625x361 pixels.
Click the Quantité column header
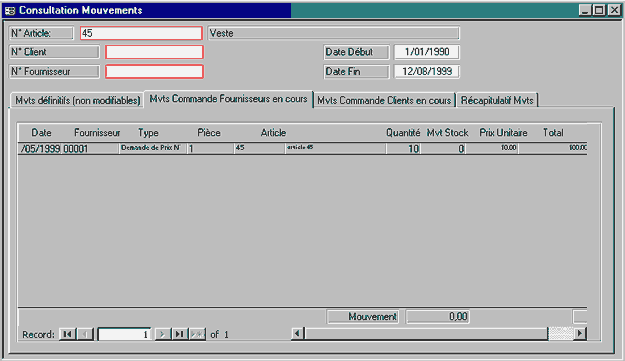pos(403,133)
